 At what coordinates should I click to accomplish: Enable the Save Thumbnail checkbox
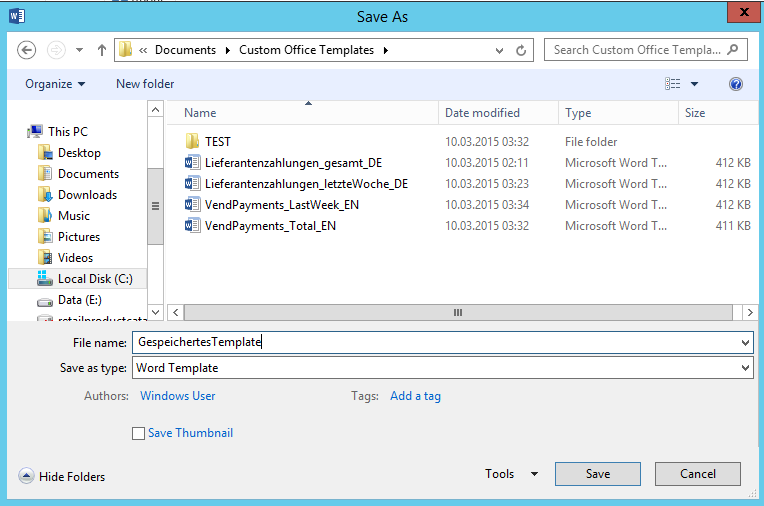[138, 433]
